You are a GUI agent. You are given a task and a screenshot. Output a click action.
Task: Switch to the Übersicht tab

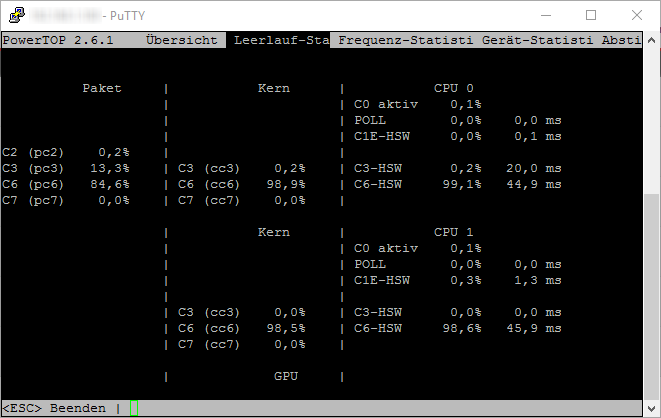tap(182, 40)
